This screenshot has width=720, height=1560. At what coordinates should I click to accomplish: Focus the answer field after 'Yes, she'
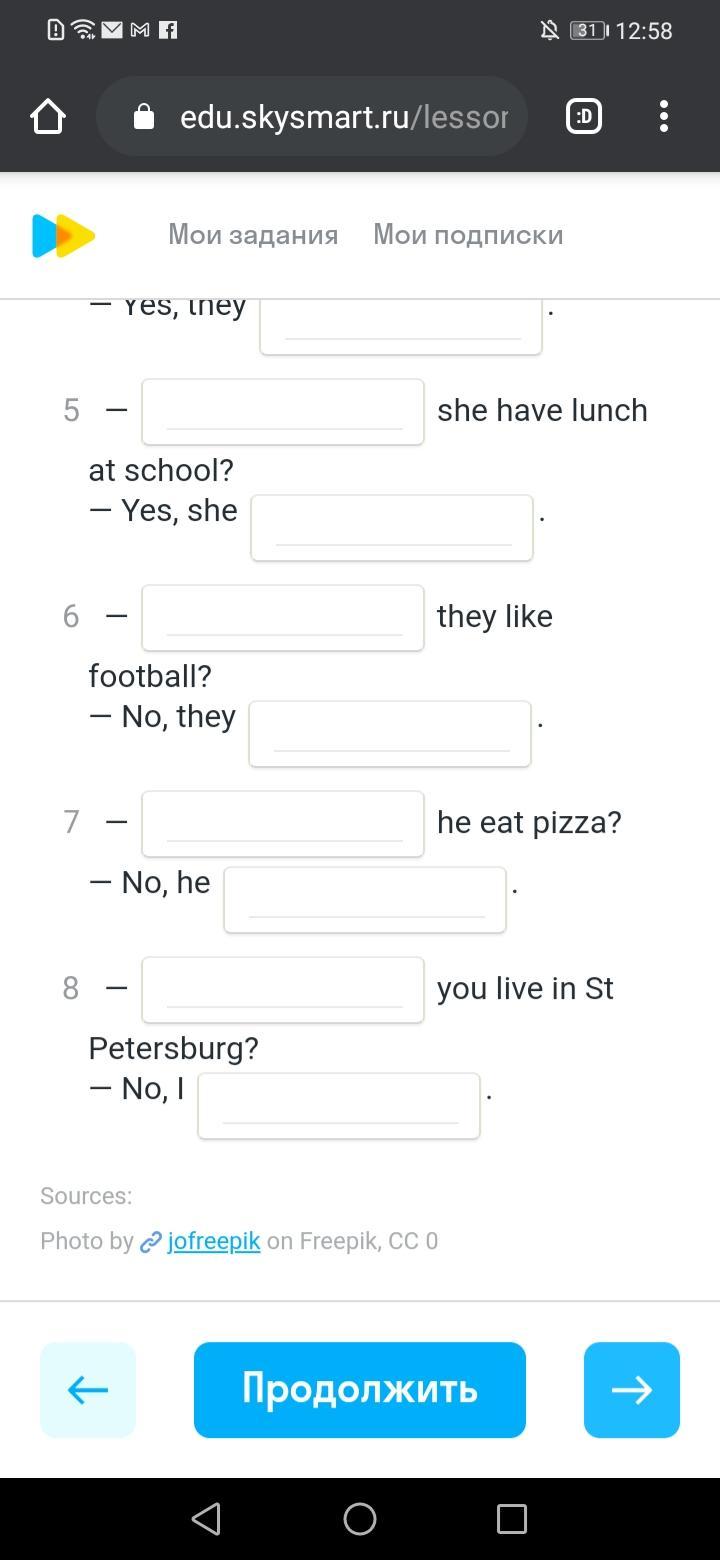coord(392,527)
